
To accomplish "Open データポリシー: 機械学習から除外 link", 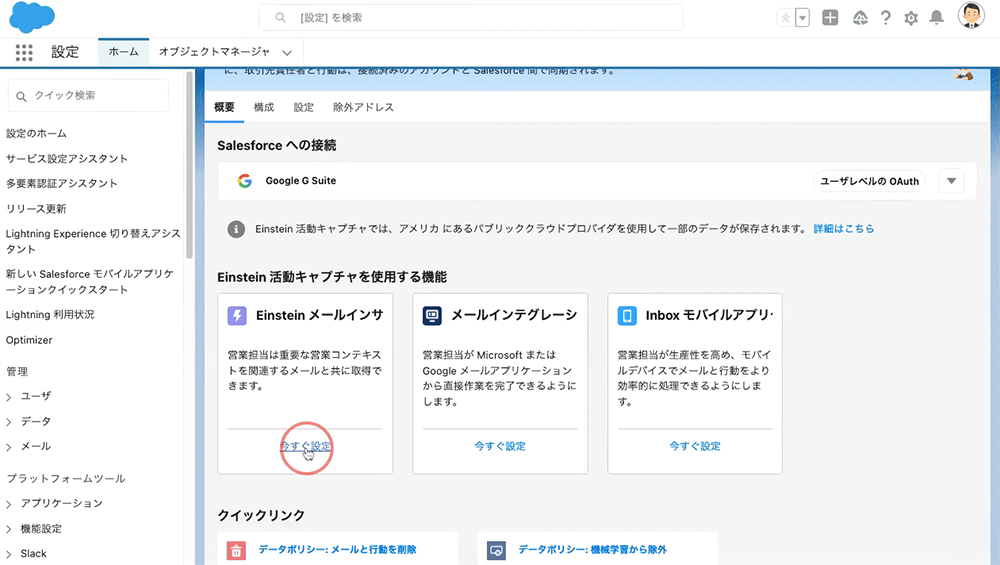I will 592,549.
